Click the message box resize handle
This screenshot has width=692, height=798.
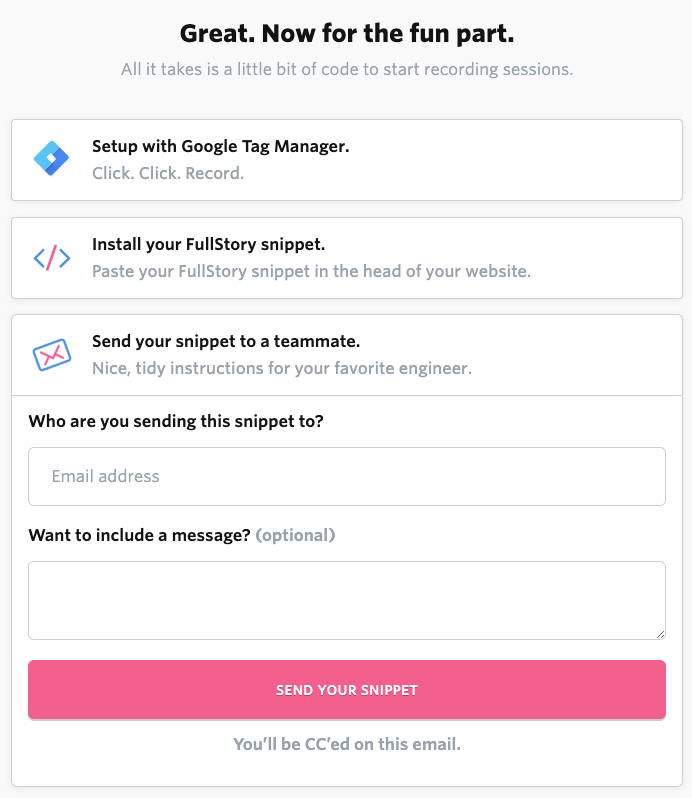click(x=660, y=634)
